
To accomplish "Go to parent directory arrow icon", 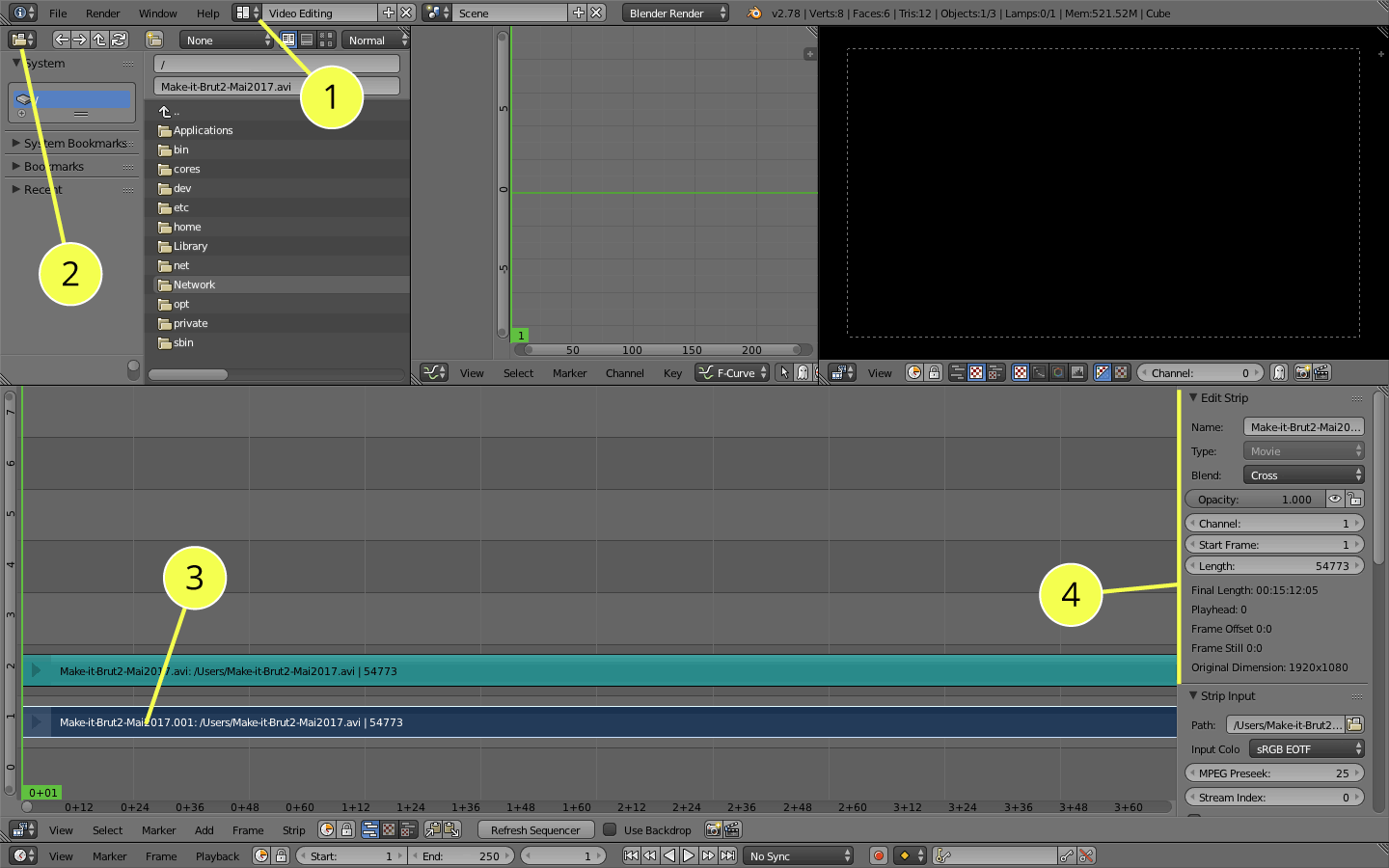I will coord(99,40).
